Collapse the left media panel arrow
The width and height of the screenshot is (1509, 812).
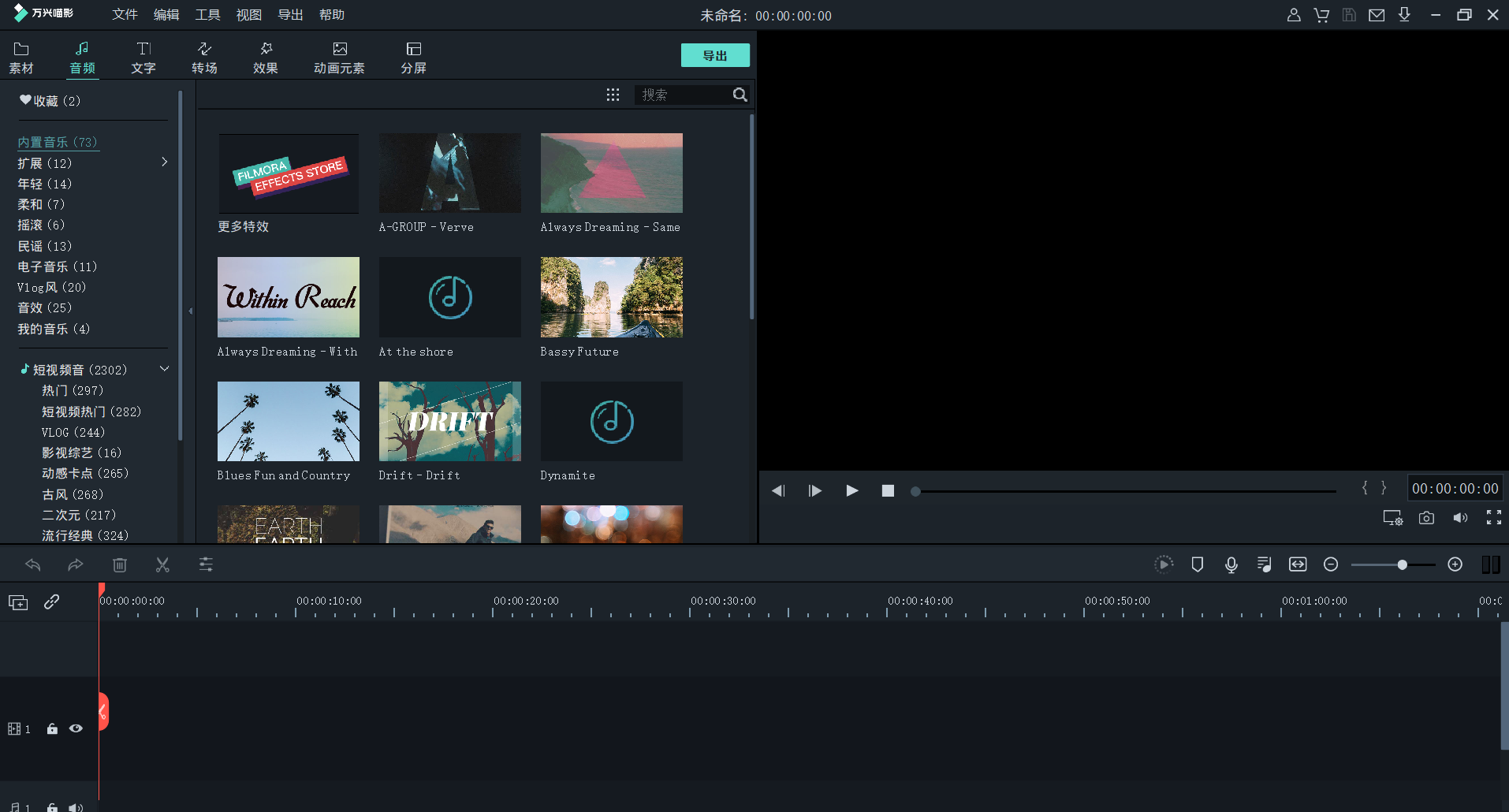pos(190,311)
